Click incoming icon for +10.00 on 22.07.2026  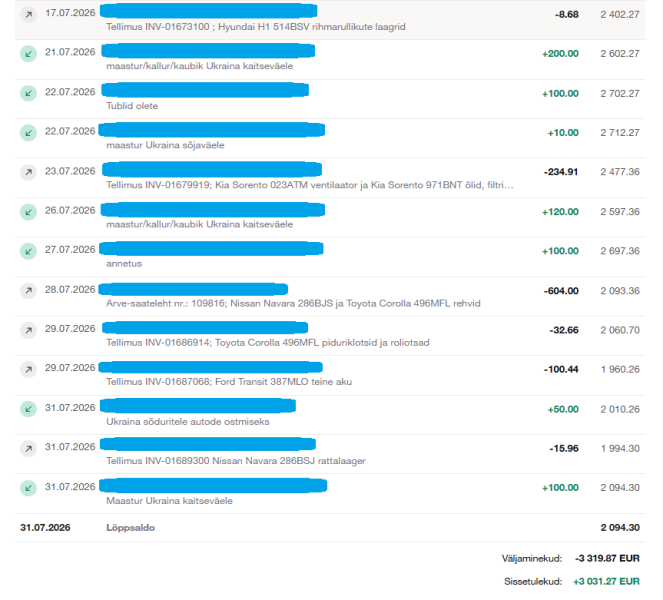28,133
